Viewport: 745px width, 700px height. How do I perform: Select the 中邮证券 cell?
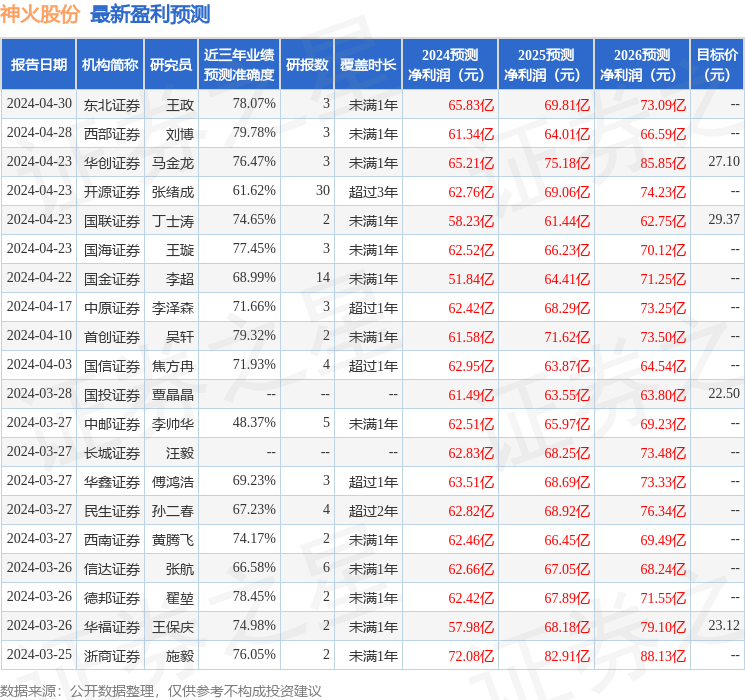(112, 424)
